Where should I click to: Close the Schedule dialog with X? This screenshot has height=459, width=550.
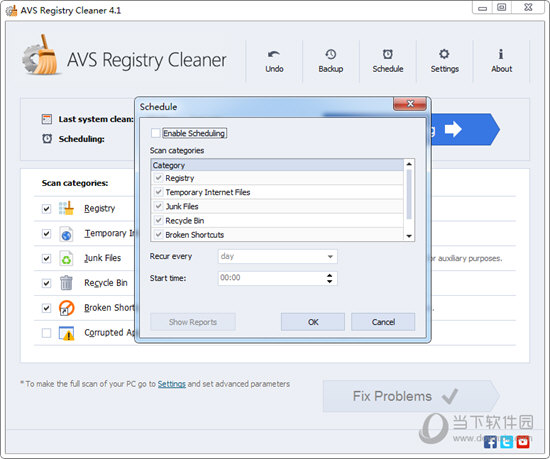pos(410,104)
